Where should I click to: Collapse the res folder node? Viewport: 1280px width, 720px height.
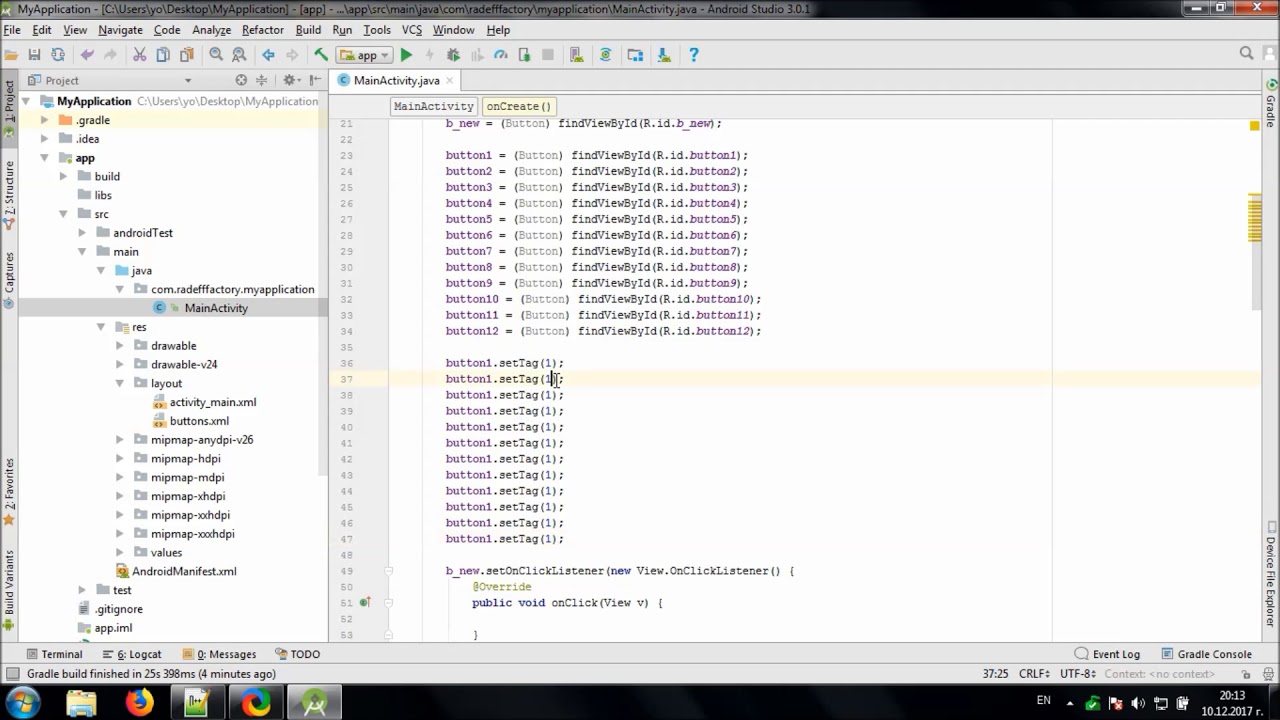coord(100,327)
